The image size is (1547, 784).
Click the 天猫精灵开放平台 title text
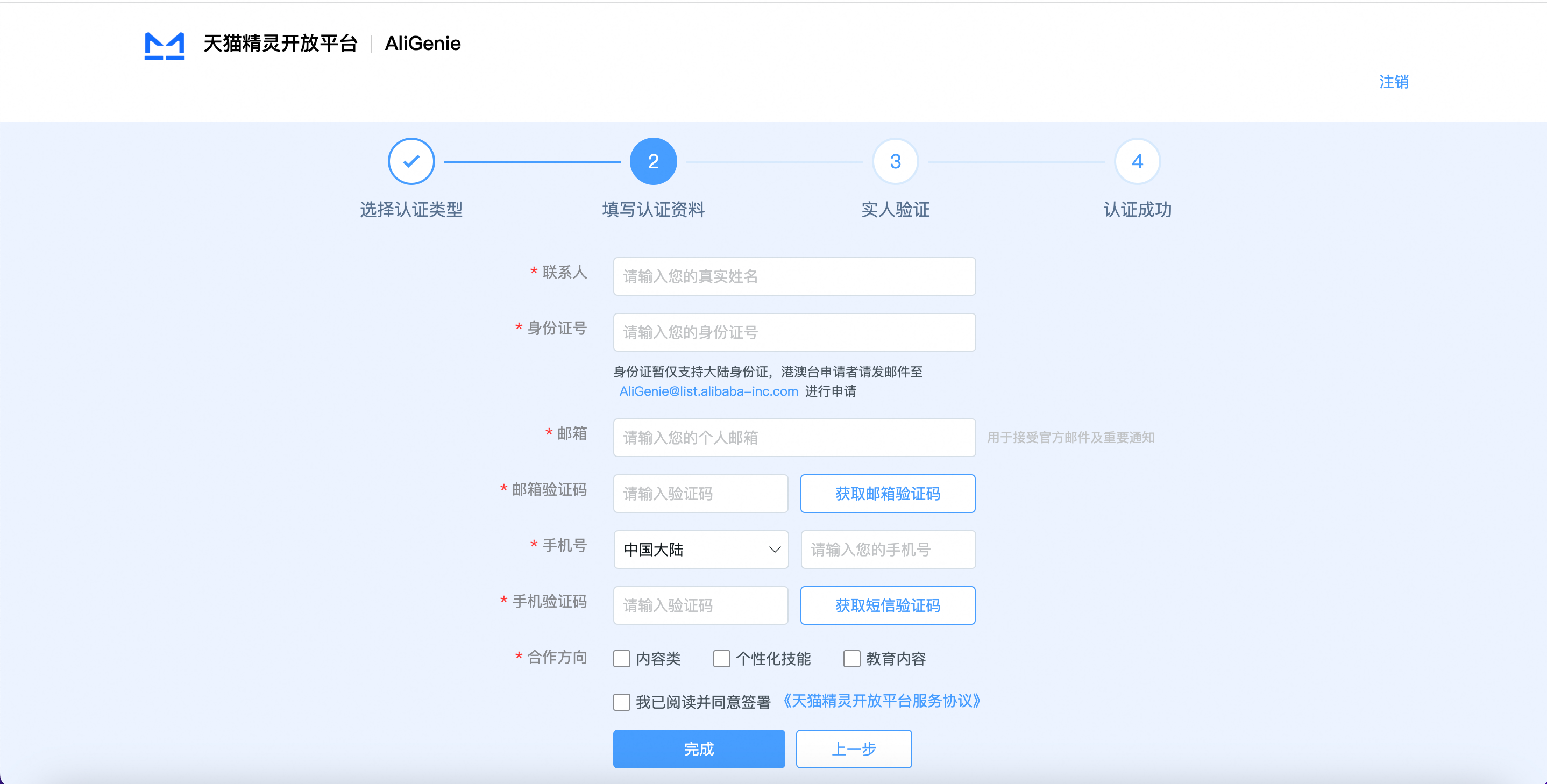coord(280,44)
